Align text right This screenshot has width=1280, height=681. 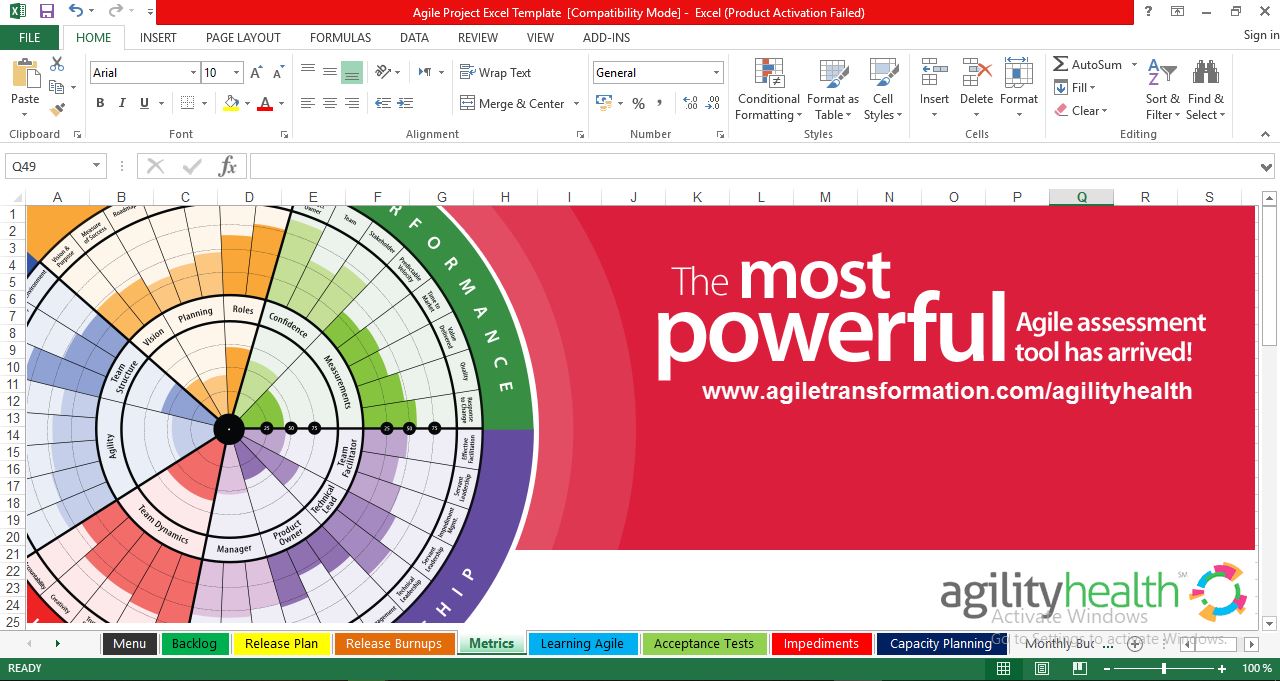point(352,103)
